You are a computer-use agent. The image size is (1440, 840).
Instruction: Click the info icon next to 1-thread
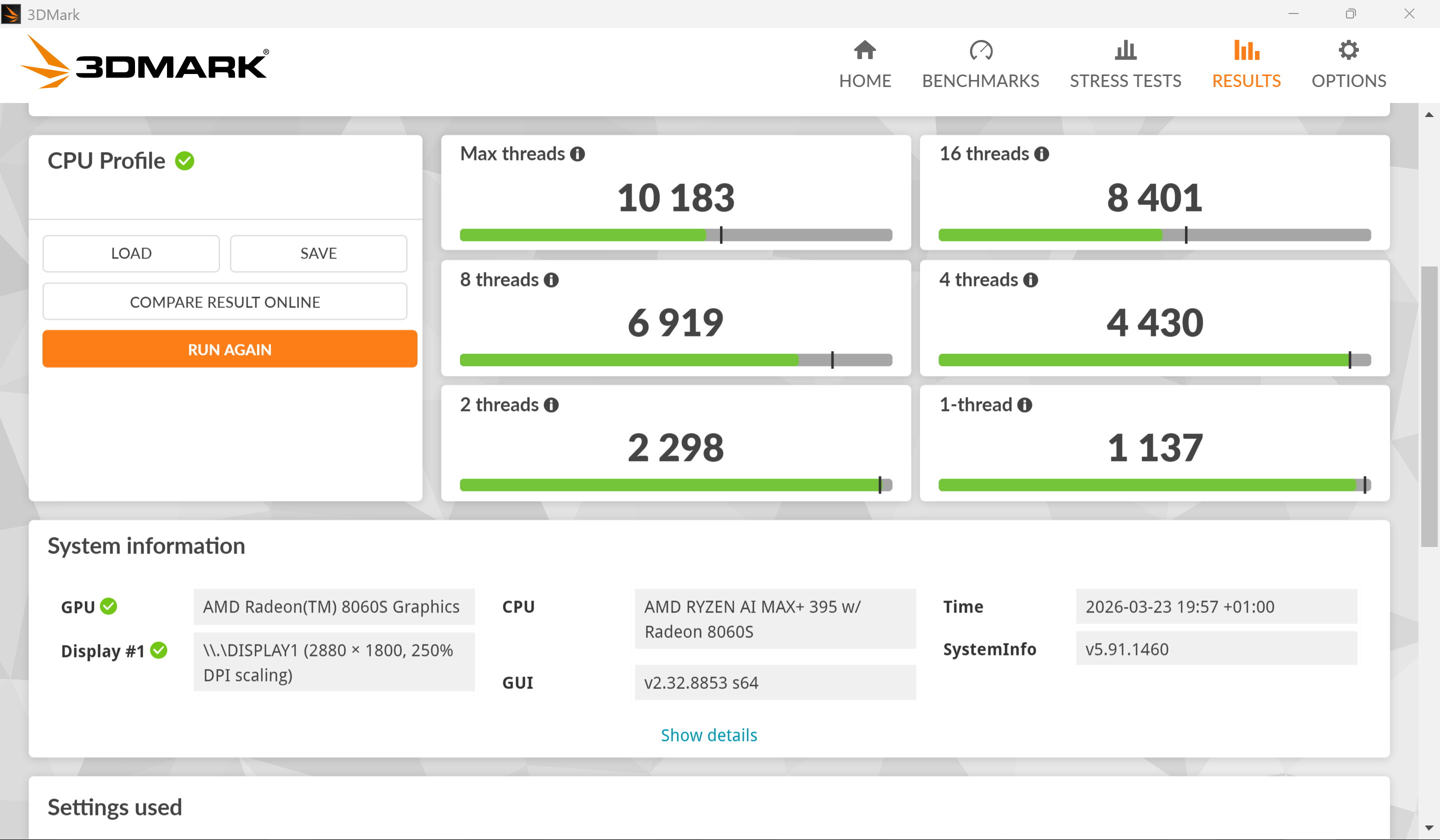(x=1024, y=405)
